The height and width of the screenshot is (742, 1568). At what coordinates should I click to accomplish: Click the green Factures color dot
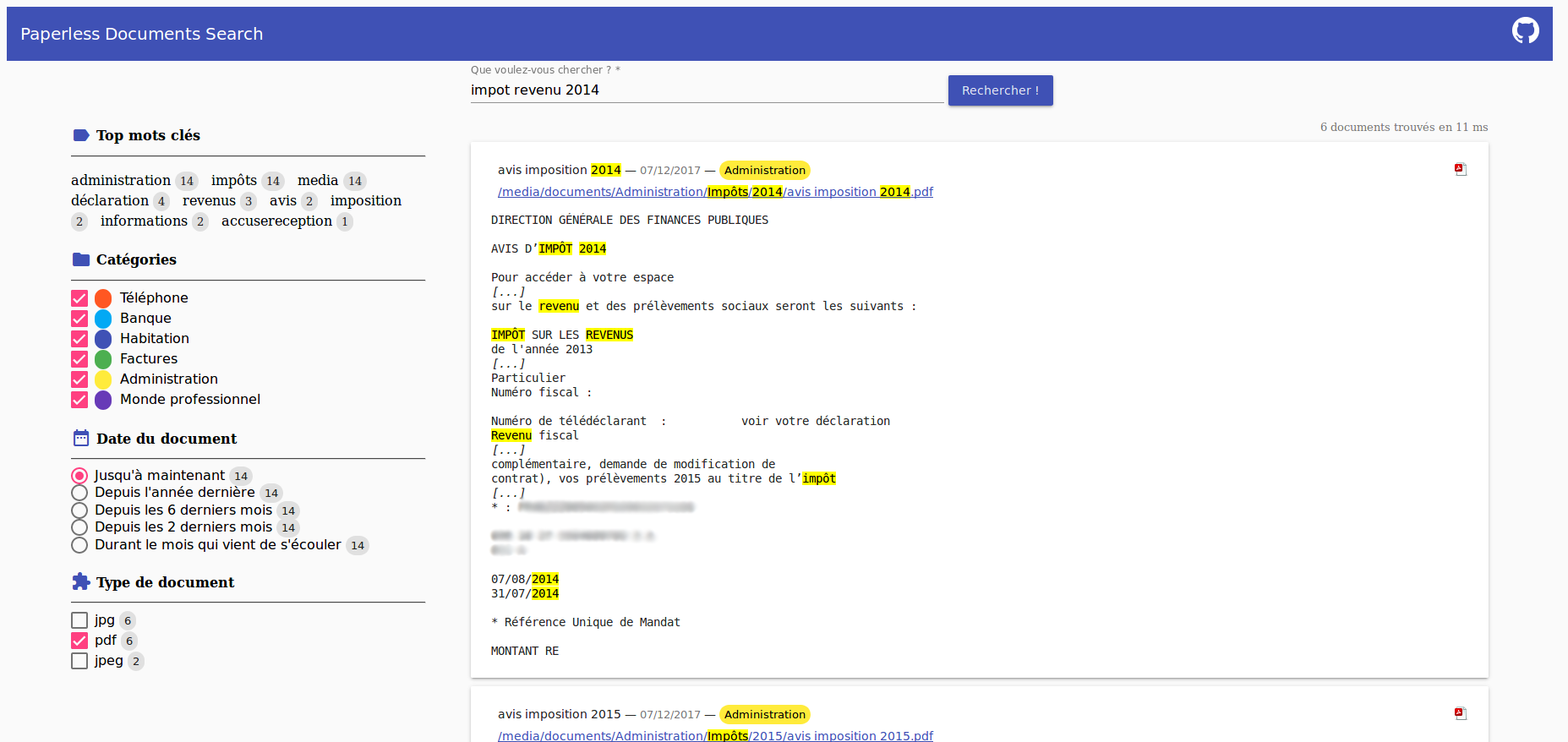(103, 359)
